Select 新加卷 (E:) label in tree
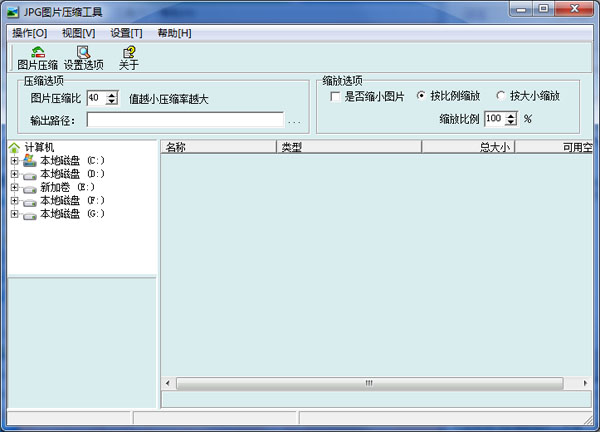The height and width of the screenshot is (432, 600). click(67, 187)
